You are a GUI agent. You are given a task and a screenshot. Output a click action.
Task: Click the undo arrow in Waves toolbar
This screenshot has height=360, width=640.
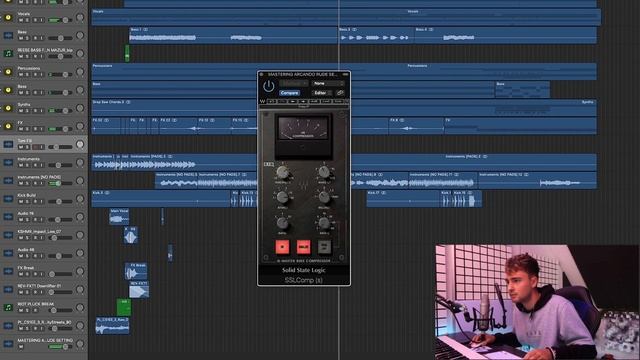point(272,101)
